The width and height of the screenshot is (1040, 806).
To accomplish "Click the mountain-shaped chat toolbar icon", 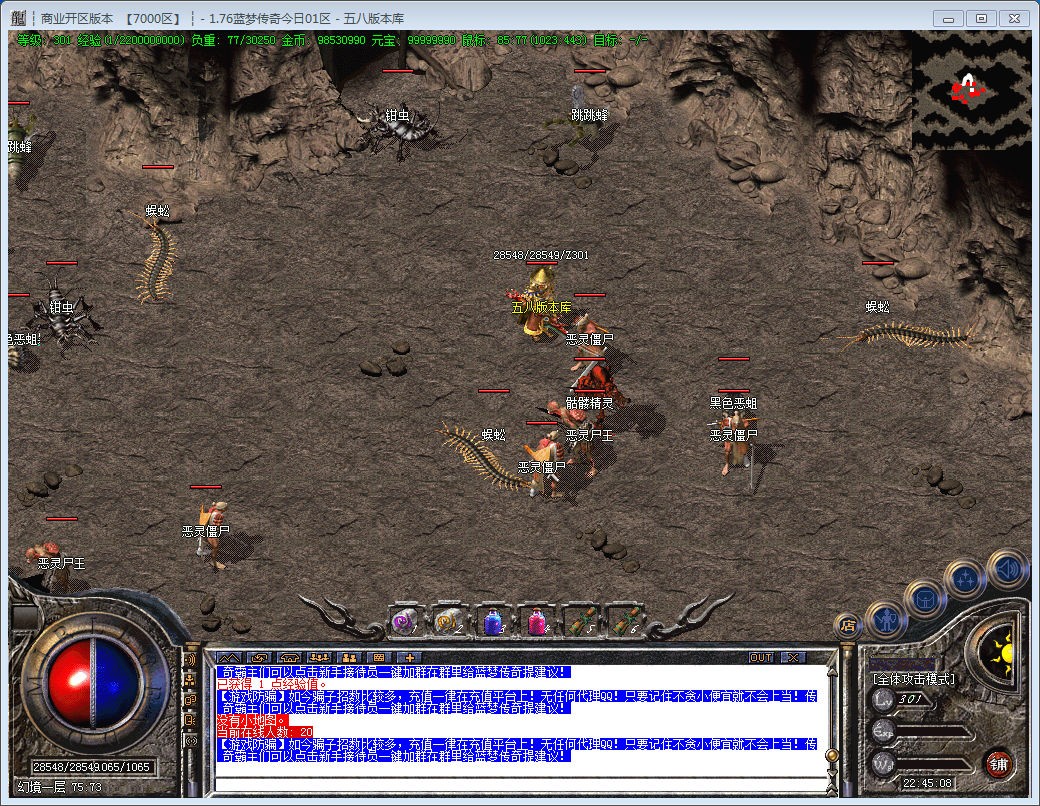I will (x=229, y=657).
